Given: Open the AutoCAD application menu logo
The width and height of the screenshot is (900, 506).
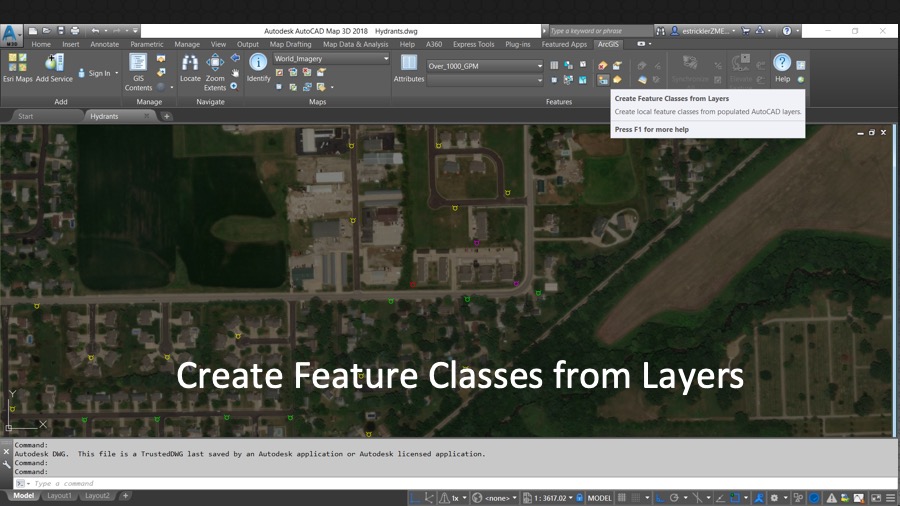Looking at the screenshot, I should 11,35.
